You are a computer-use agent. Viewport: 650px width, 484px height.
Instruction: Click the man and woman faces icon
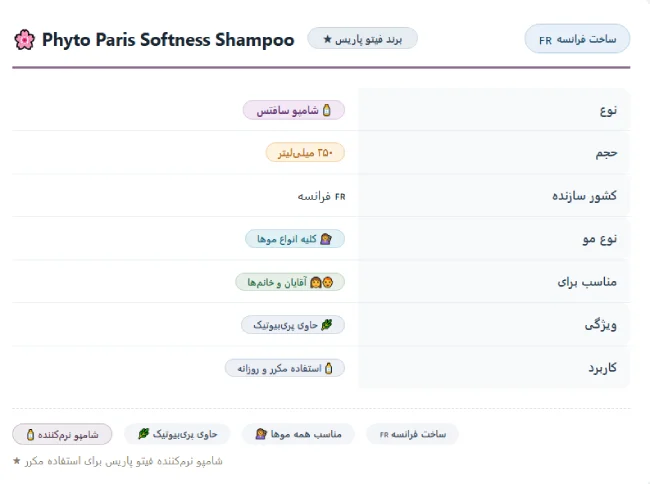click(322, 282)
